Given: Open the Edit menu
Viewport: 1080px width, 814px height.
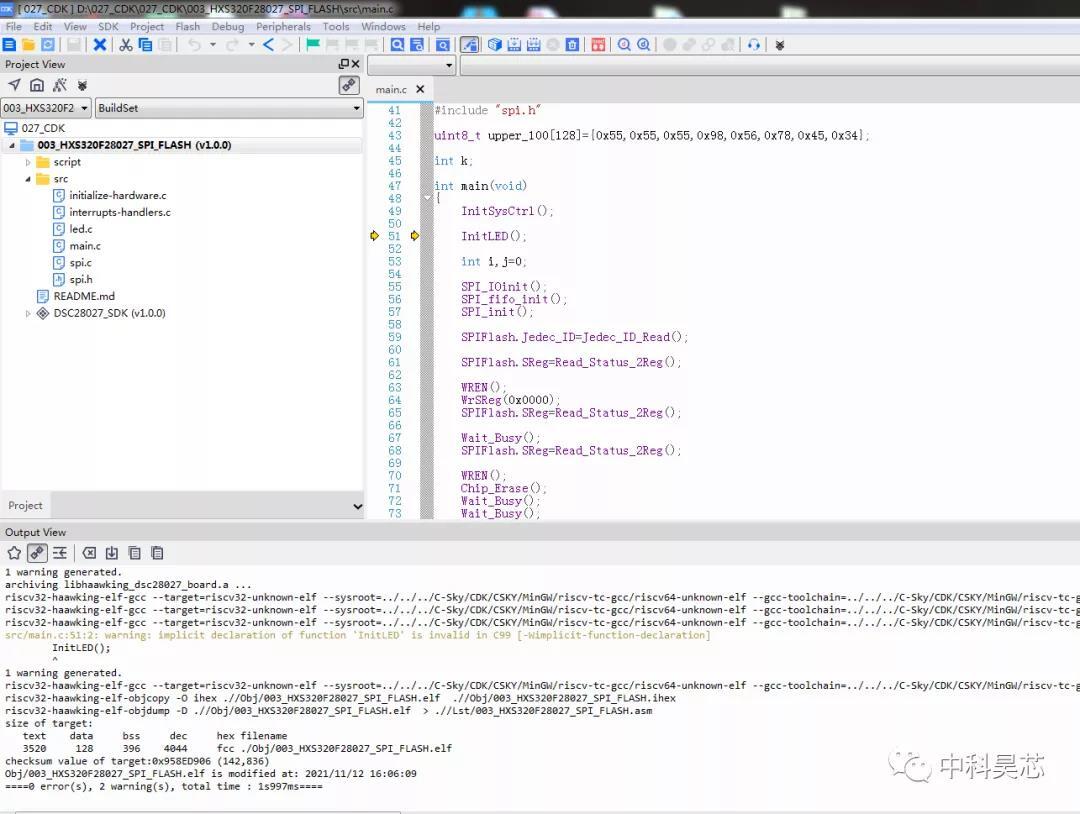Looking at the screenshot, I should coord(43,26).
